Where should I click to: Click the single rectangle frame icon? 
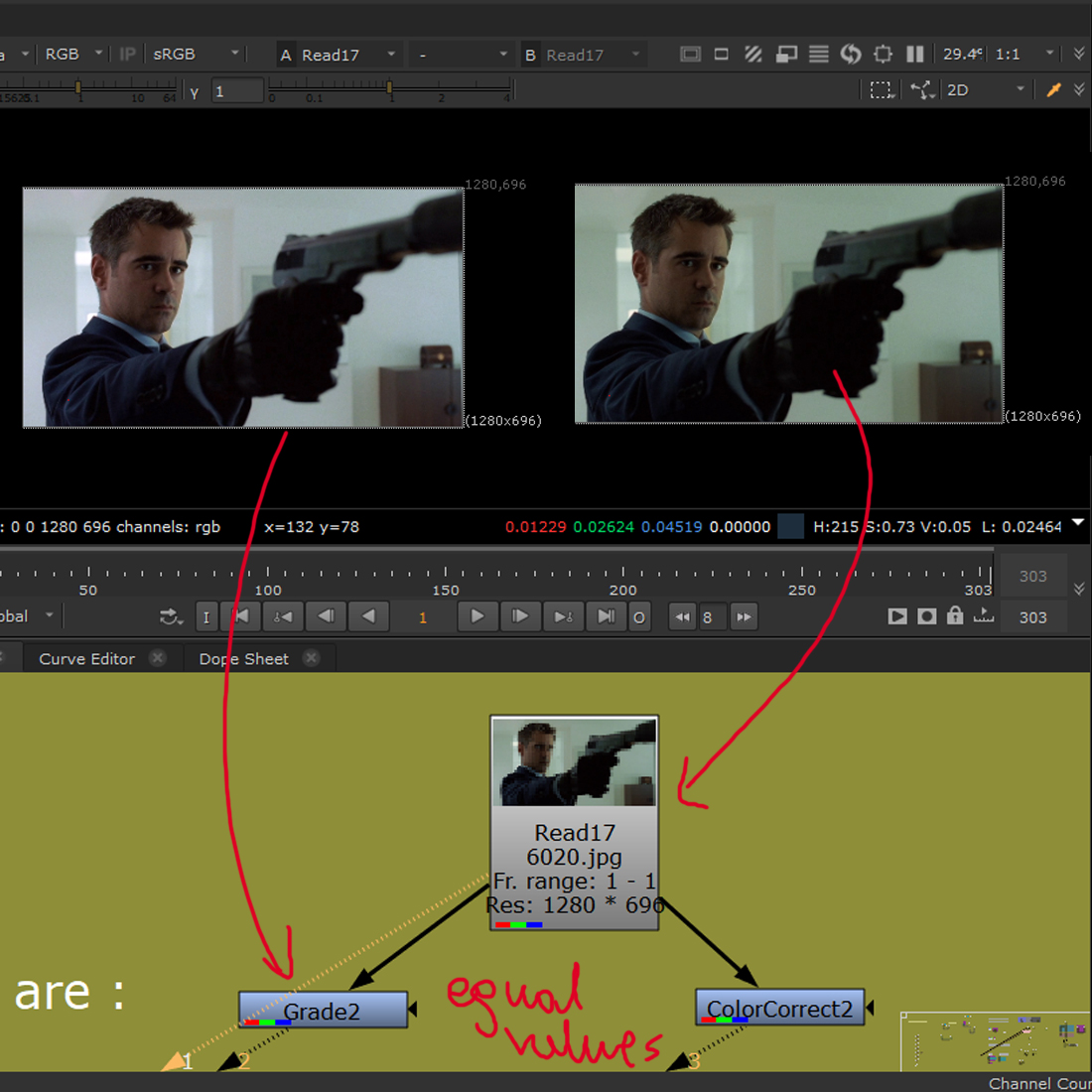click(x=722, y=55)
